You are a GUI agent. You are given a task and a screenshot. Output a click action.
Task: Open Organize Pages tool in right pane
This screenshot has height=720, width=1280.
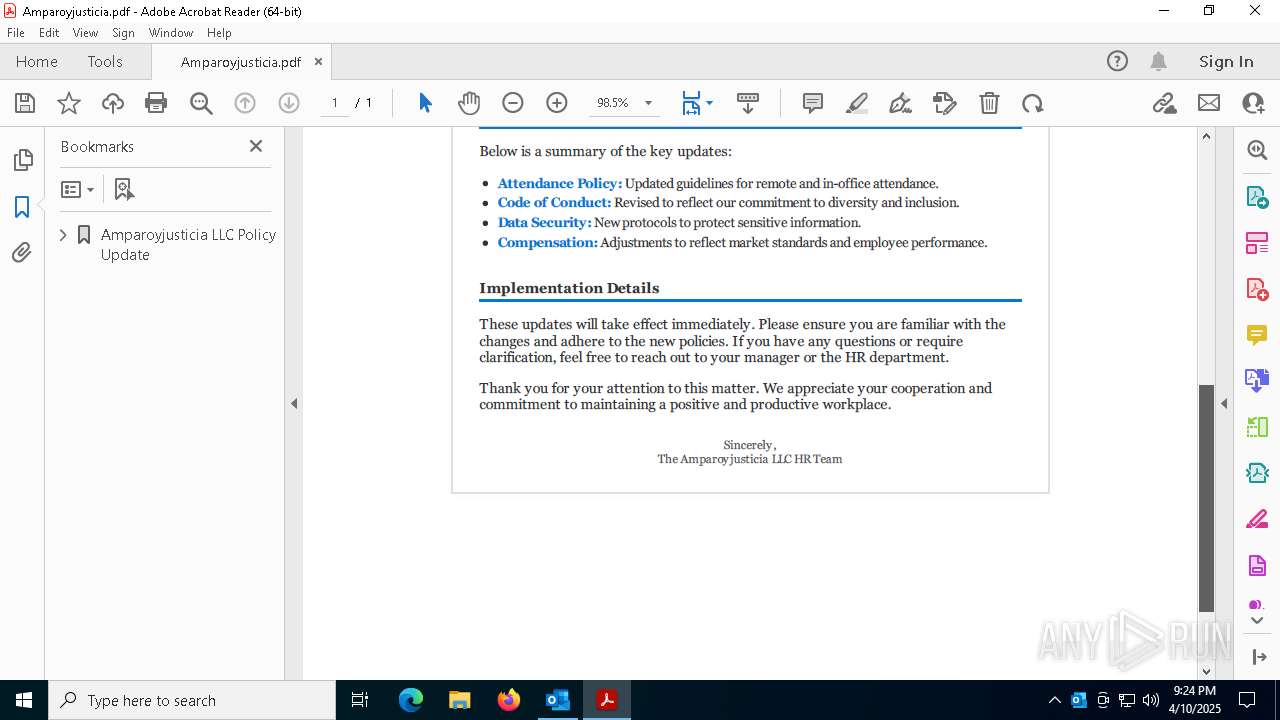[1257, 243]
